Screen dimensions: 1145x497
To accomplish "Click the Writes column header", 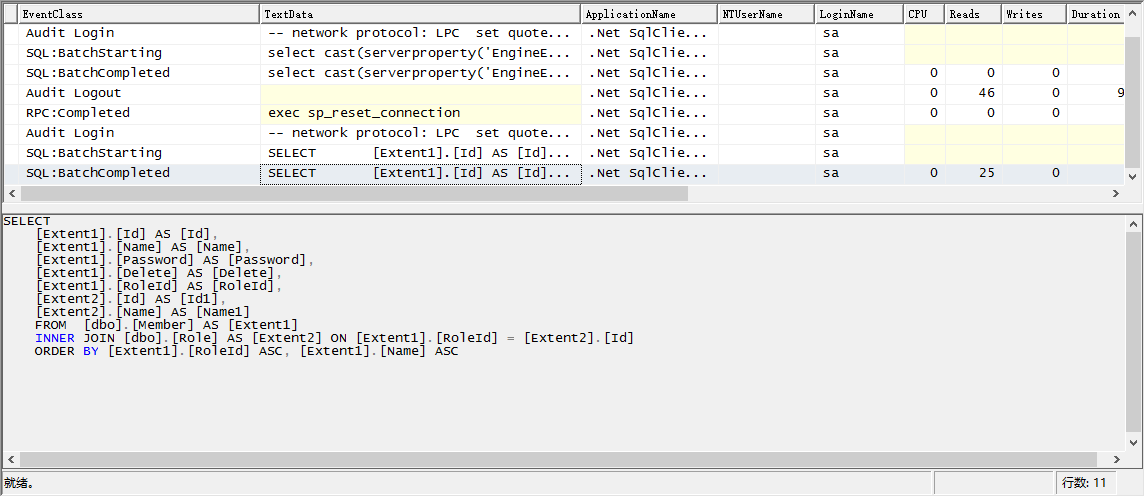I will click(1034, 14).
